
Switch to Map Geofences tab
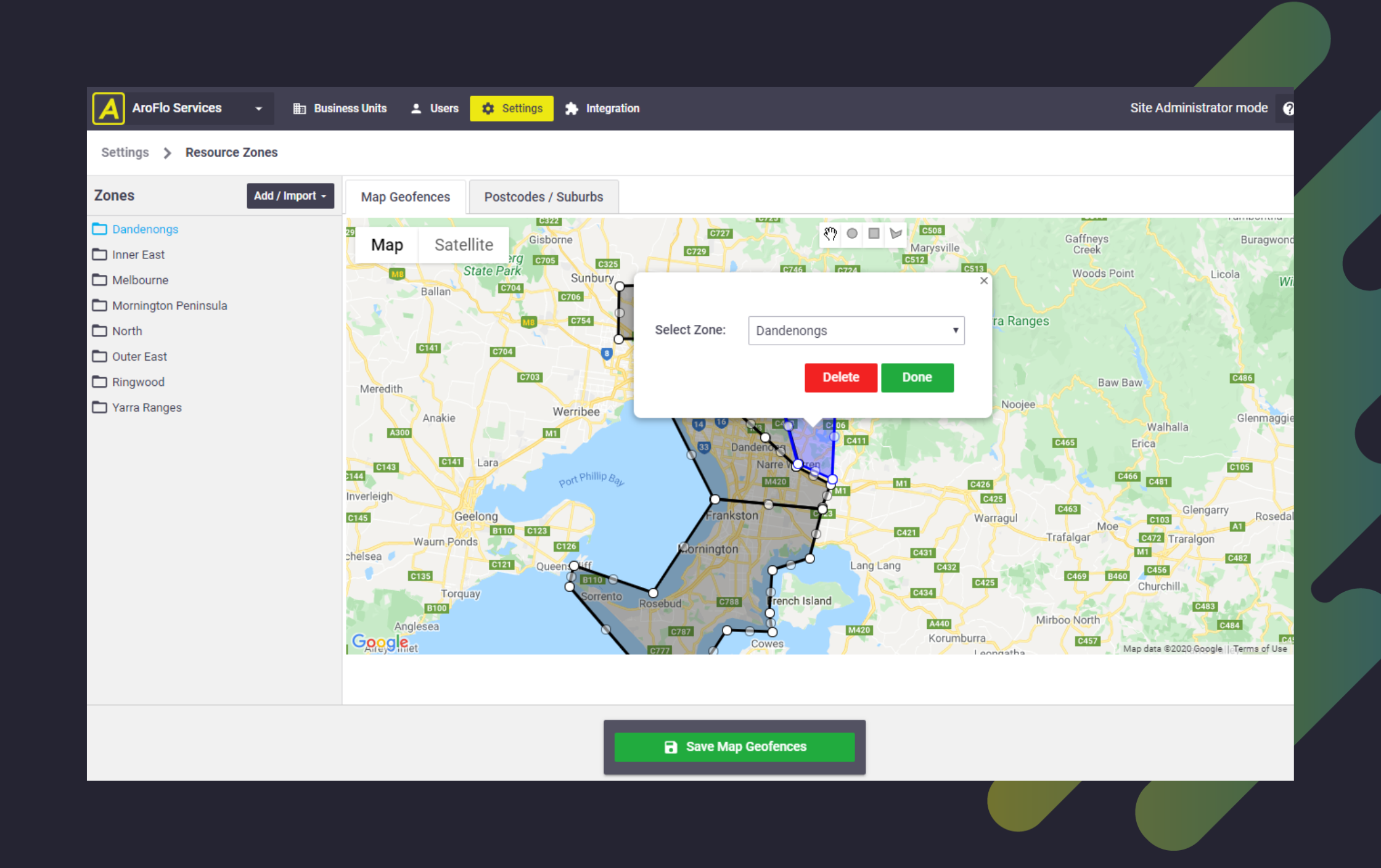(406, 197)
